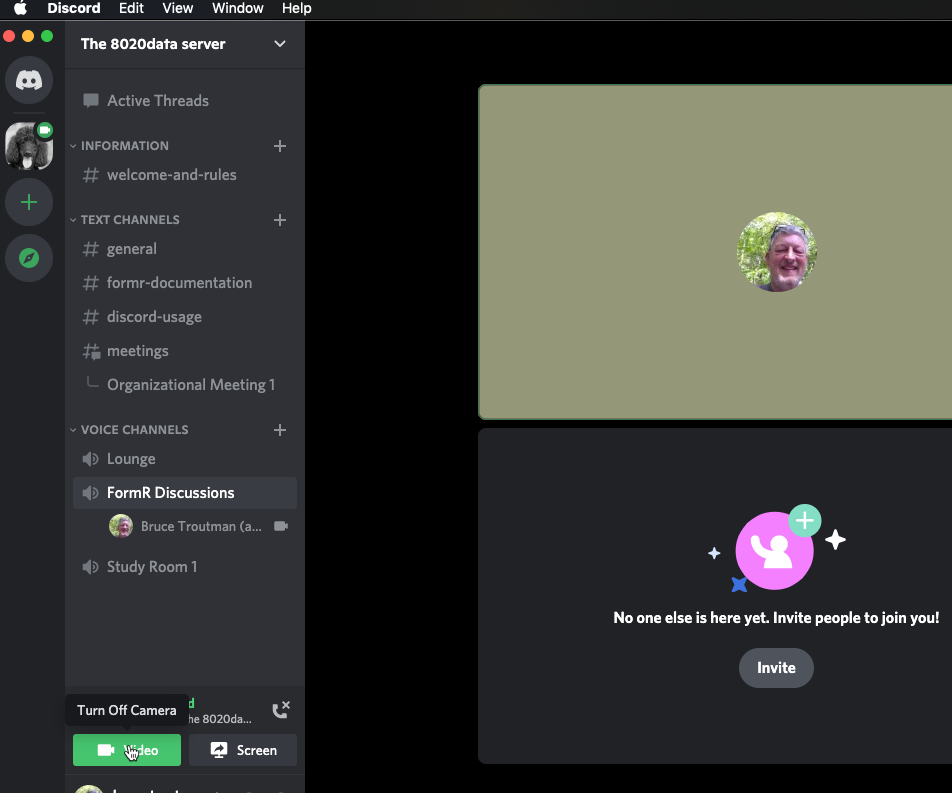Click the Explore Public Servers compass icon
Screen dimensions: 952x793
pyautogui.click(x=29, y=258)
